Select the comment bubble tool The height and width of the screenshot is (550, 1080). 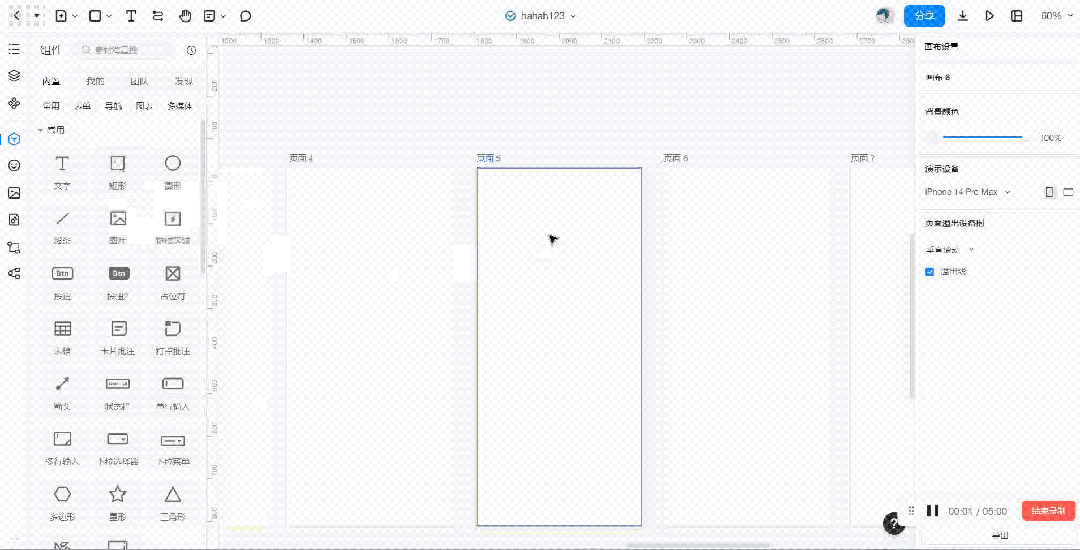pyautogui.click(x=245, y=16)
